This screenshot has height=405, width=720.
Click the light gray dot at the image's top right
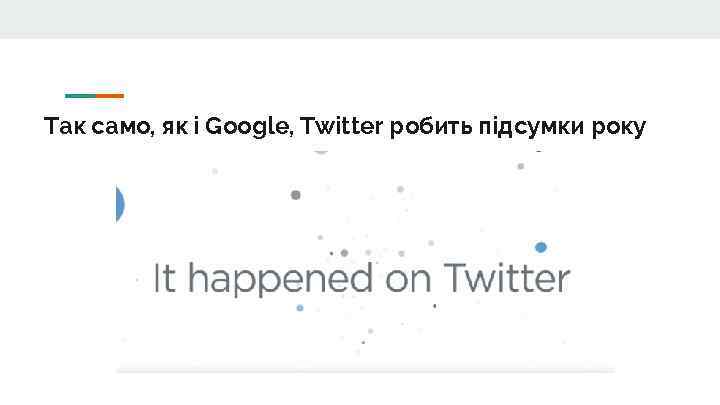coord(520,166)
